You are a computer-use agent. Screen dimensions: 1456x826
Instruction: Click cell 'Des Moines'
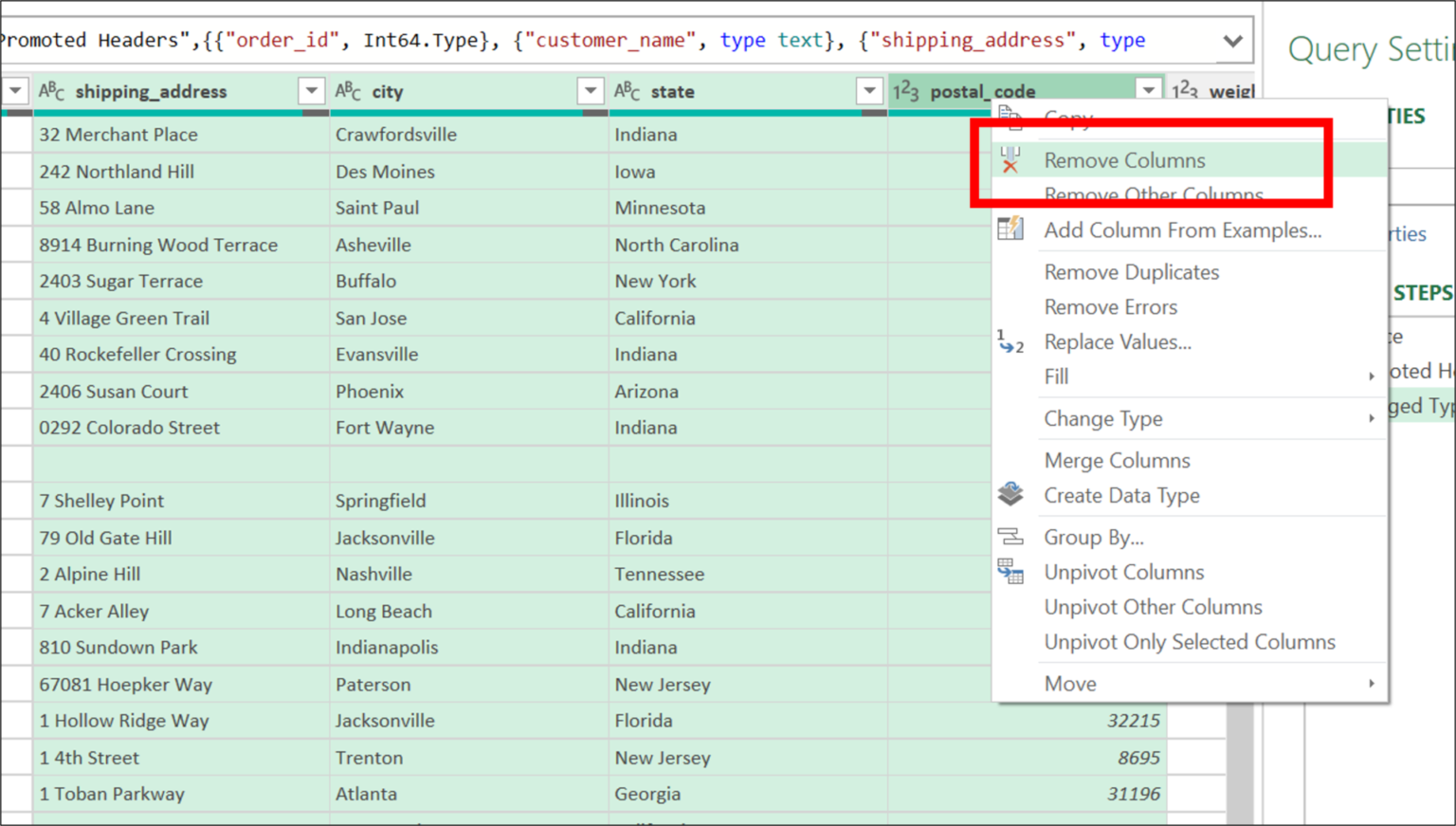pos(469,172)
